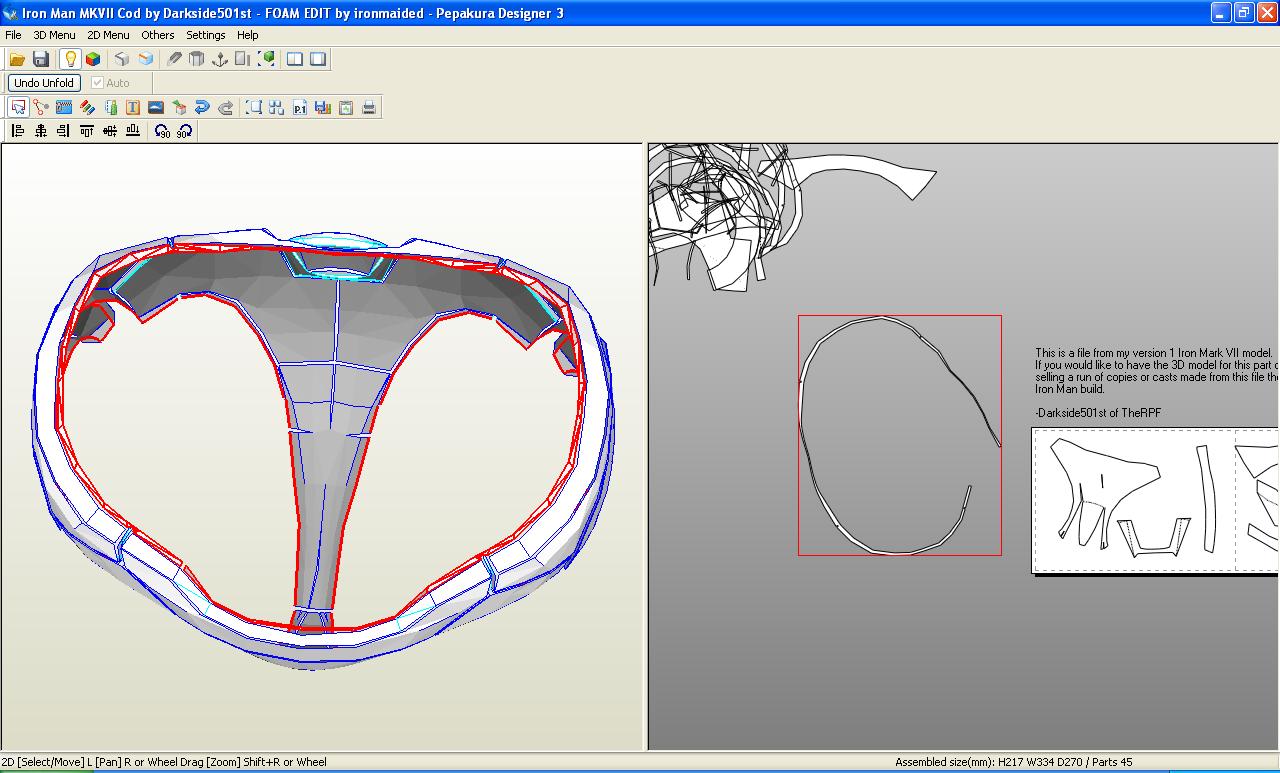The height and width of the screenshot is (773, 1280).
Task: Click the dashed-corner zoom-to-fit 2D icon
Action: coord(254,107)
